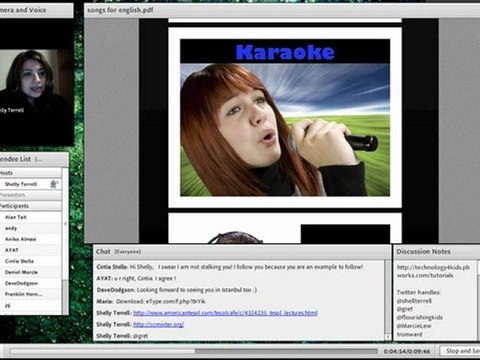Viewport: 480px width, 360px height.
Task: Select attendee AYAT in participants
Action: tap(31, 250)
